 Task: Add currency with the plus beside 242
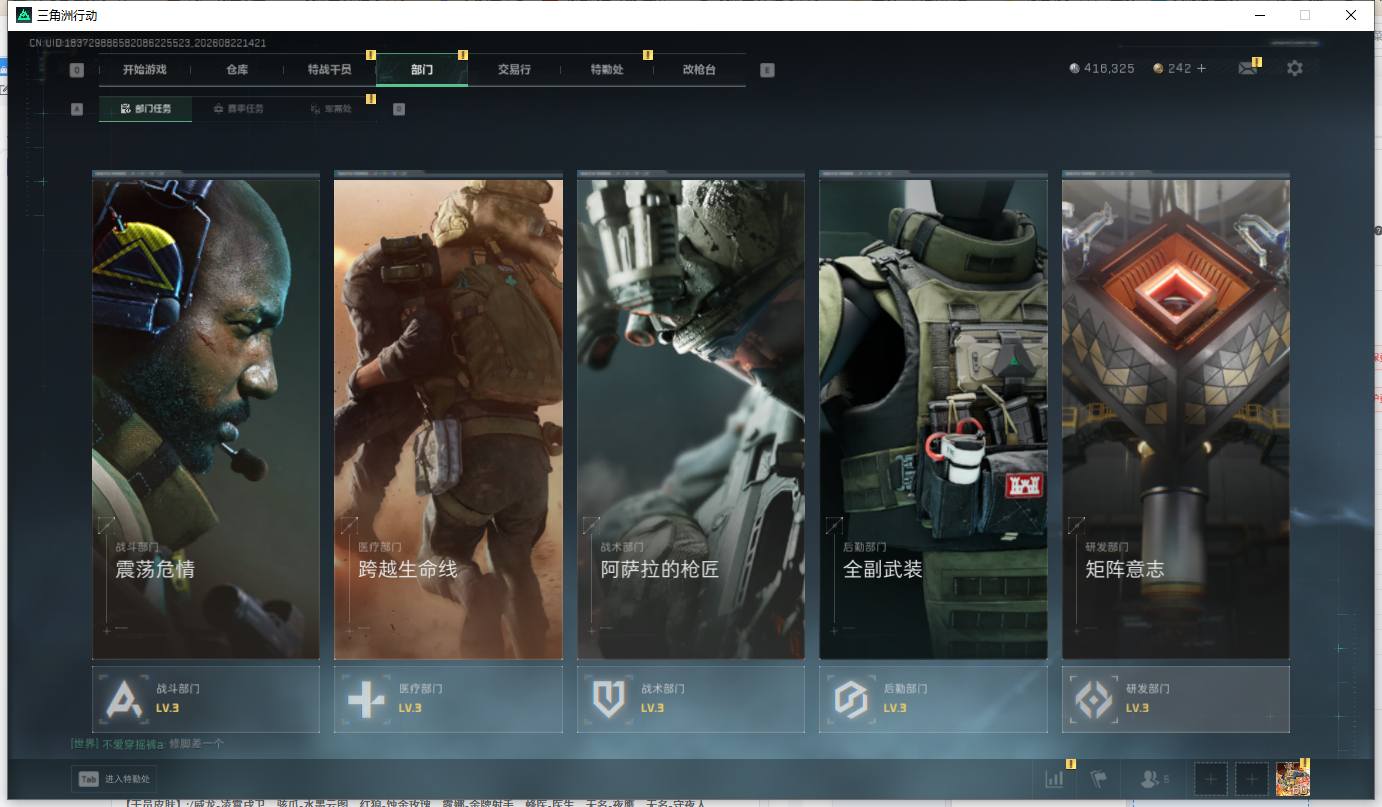tap(1202, 69)
